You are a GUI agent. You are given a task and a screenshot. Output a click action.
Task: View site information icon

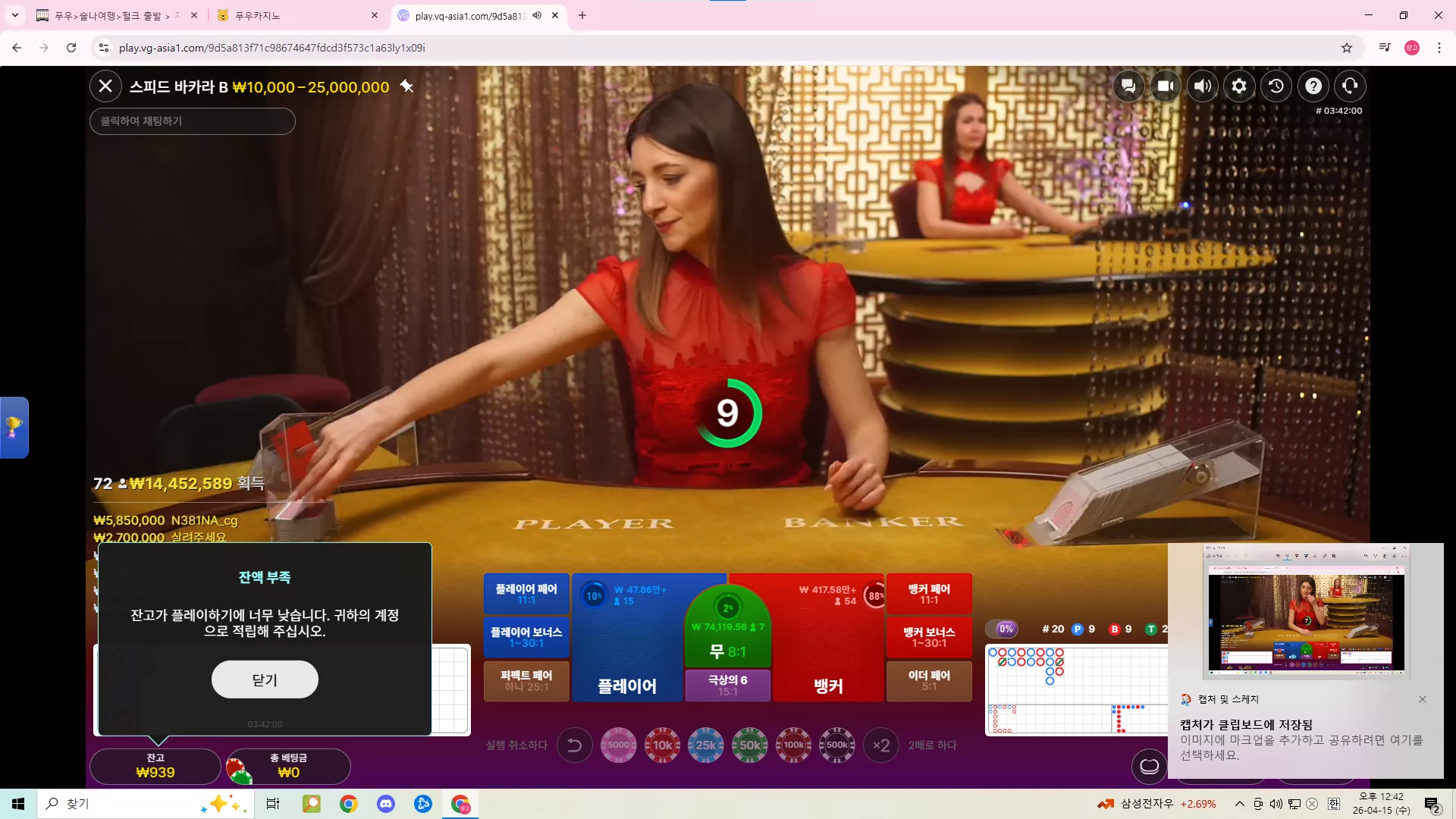click(104, 48)
